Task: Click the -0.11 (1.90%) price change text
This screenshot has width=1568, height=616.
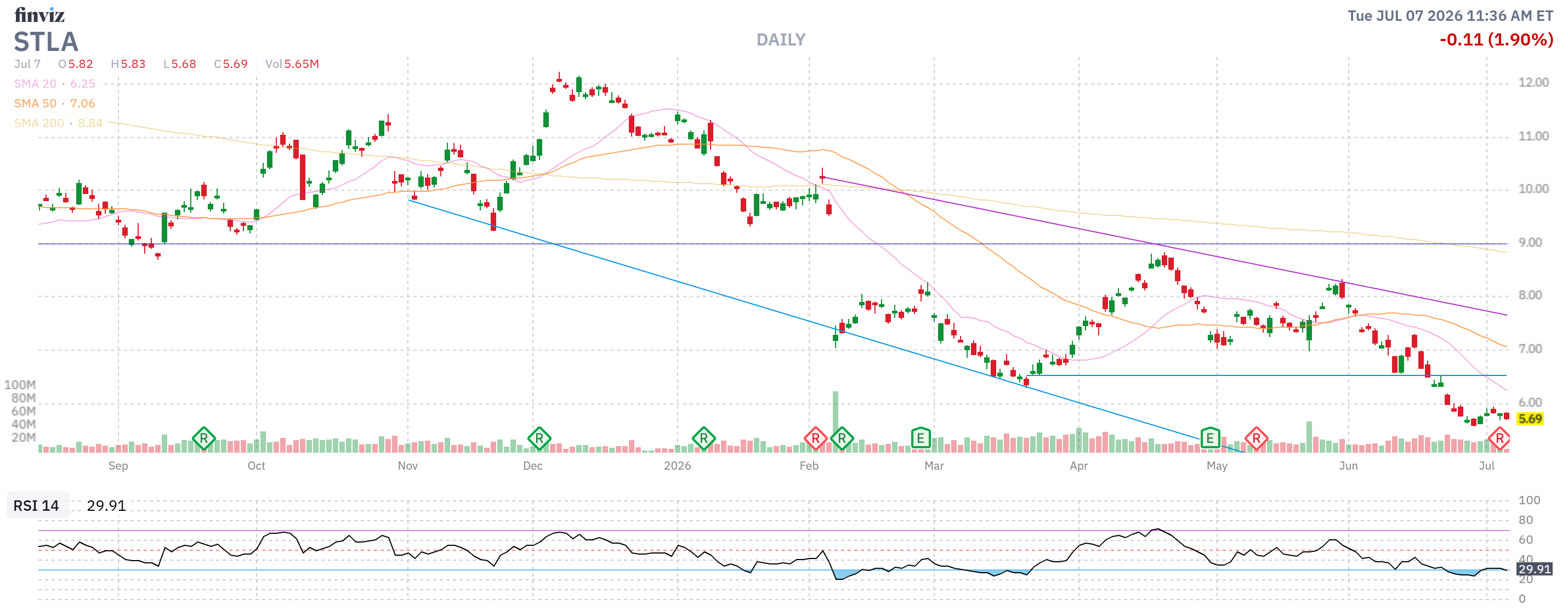Action: (x=1496, y=40)
